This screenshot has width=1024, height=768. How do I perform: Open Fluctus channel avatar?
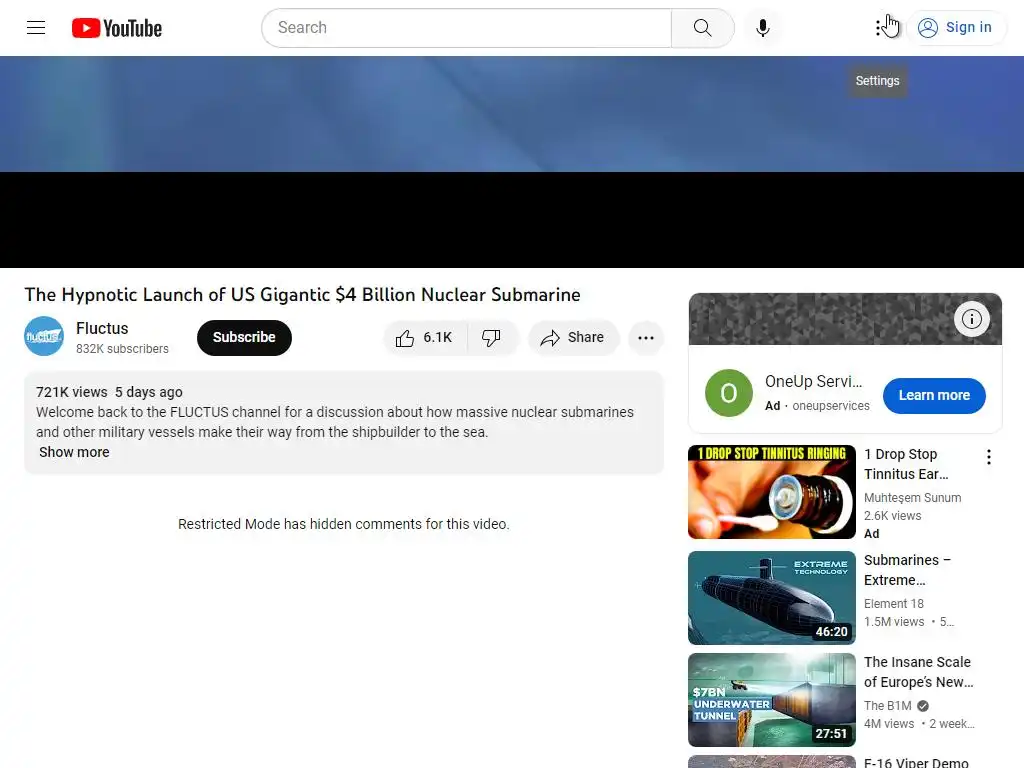click(x=44, y=336)
